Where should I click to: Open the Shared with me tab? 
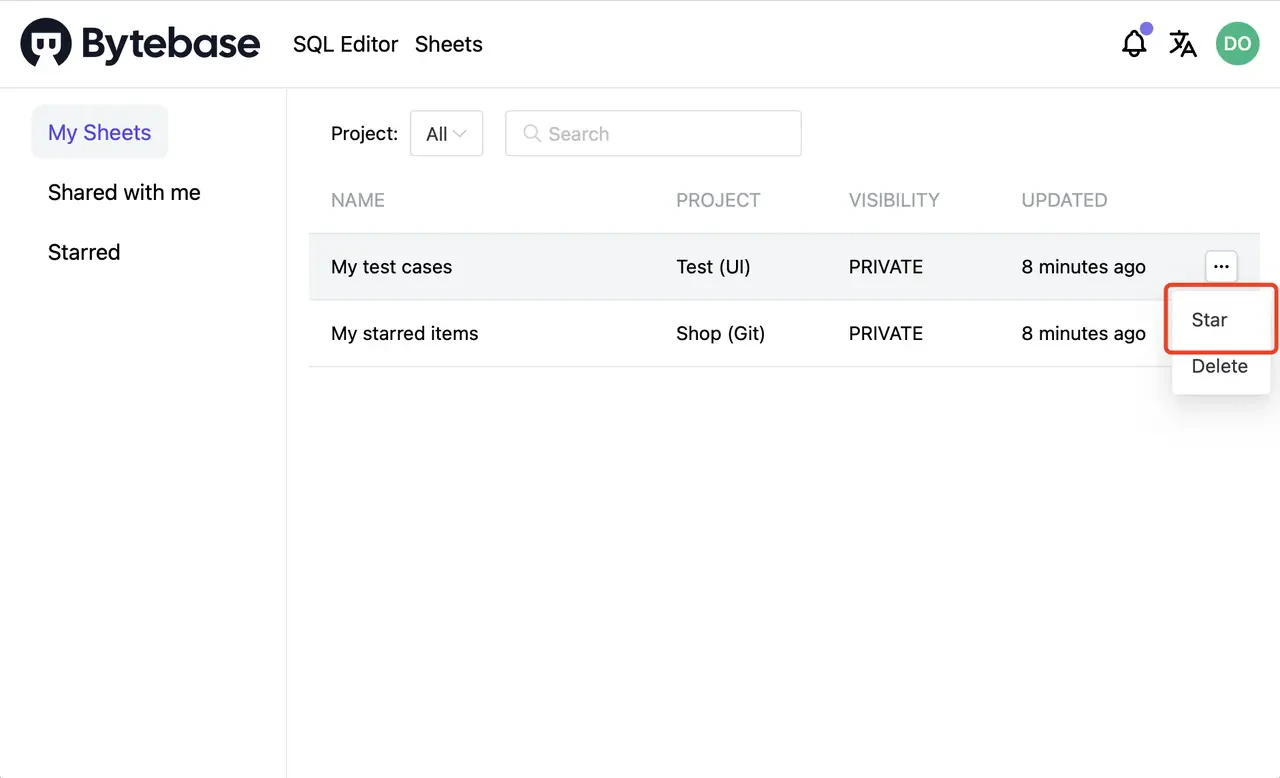coord(124,192)
